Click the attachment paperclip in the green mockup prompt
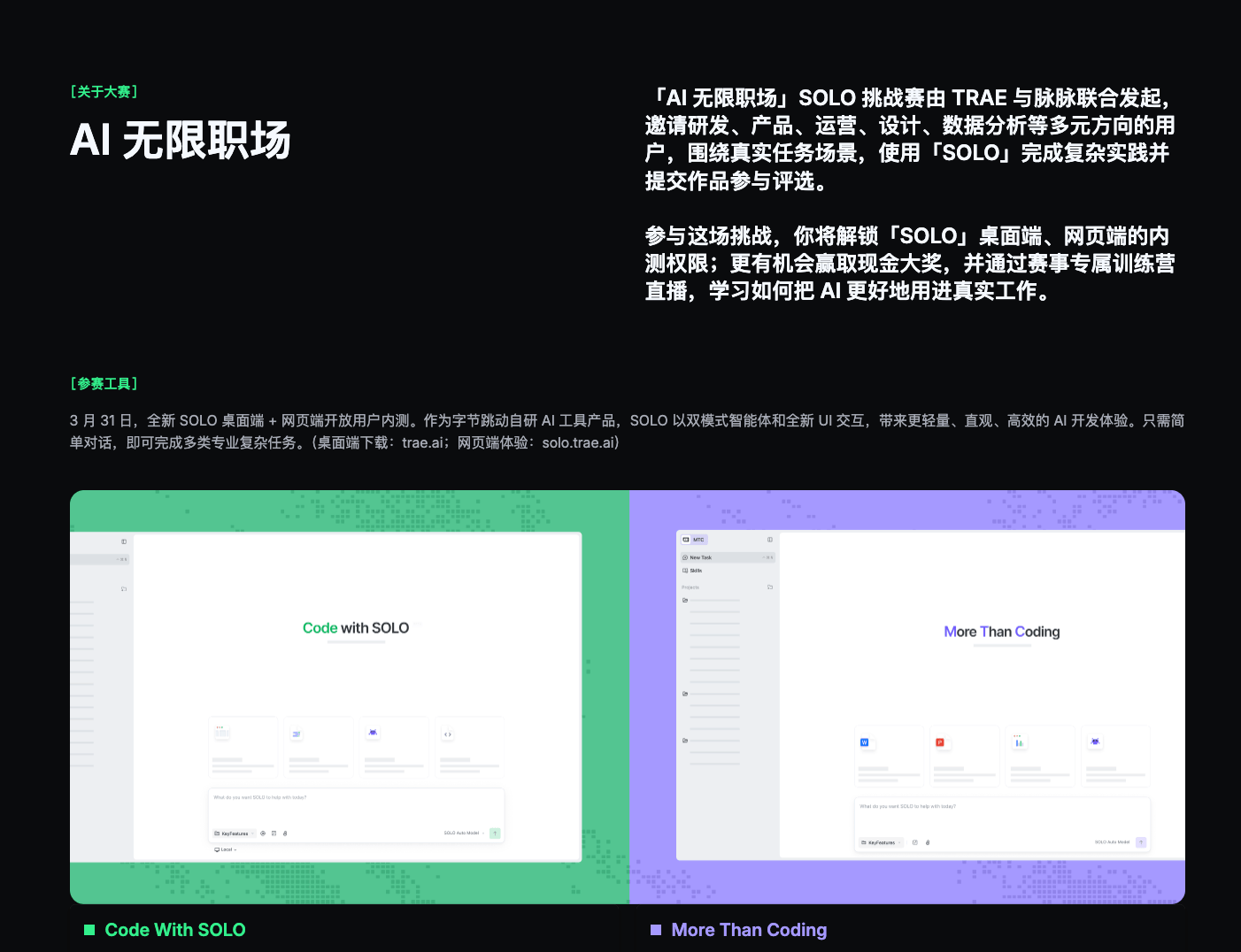 tap(284, 833)
